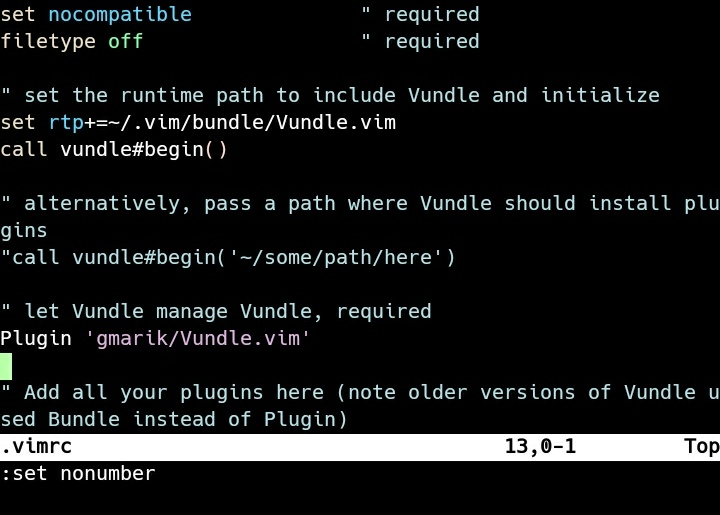Click commented line with '~/some/path/here'
This screenshot has width=720, height=515.
click(228, 258)
